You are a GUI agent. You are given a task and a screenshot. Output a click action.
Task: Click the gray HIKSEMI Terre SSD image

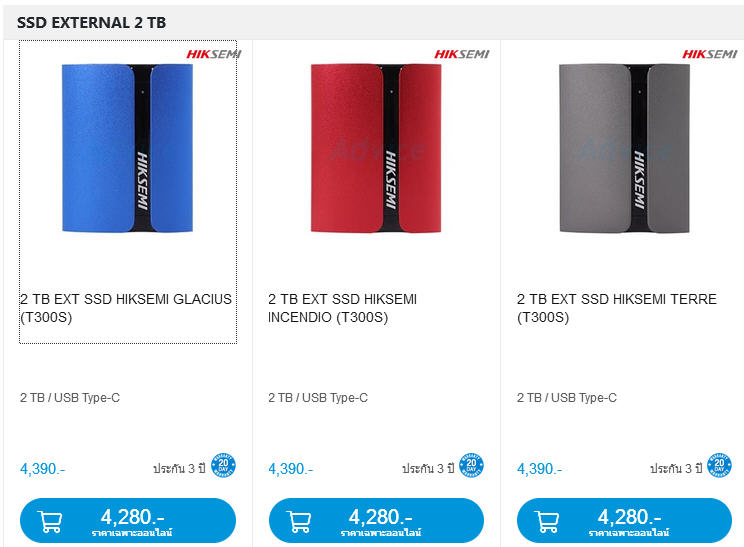[x=624, y=148]
